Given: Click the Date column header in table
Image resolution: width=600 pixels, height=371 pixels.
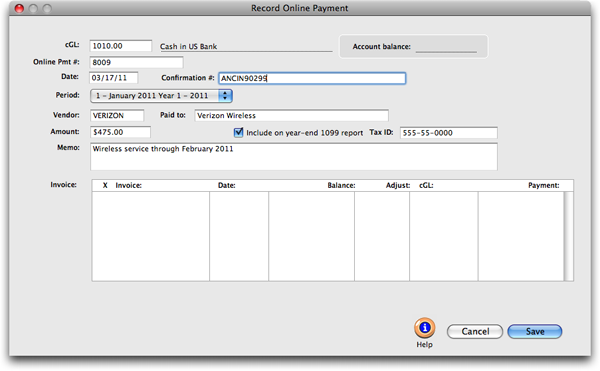Looking at the screenshot, I should pyautogui.click(x=227, y=186).
